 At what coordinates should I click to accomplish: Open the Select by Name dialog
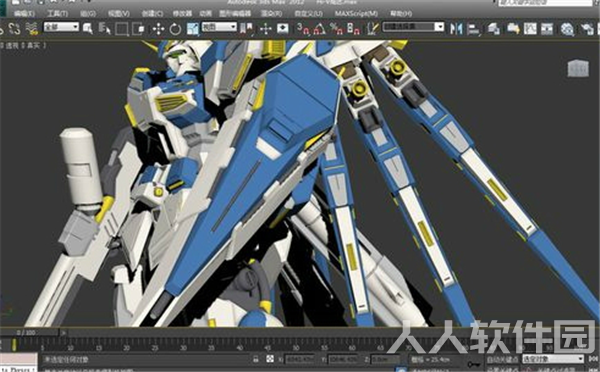pos(104,29)
